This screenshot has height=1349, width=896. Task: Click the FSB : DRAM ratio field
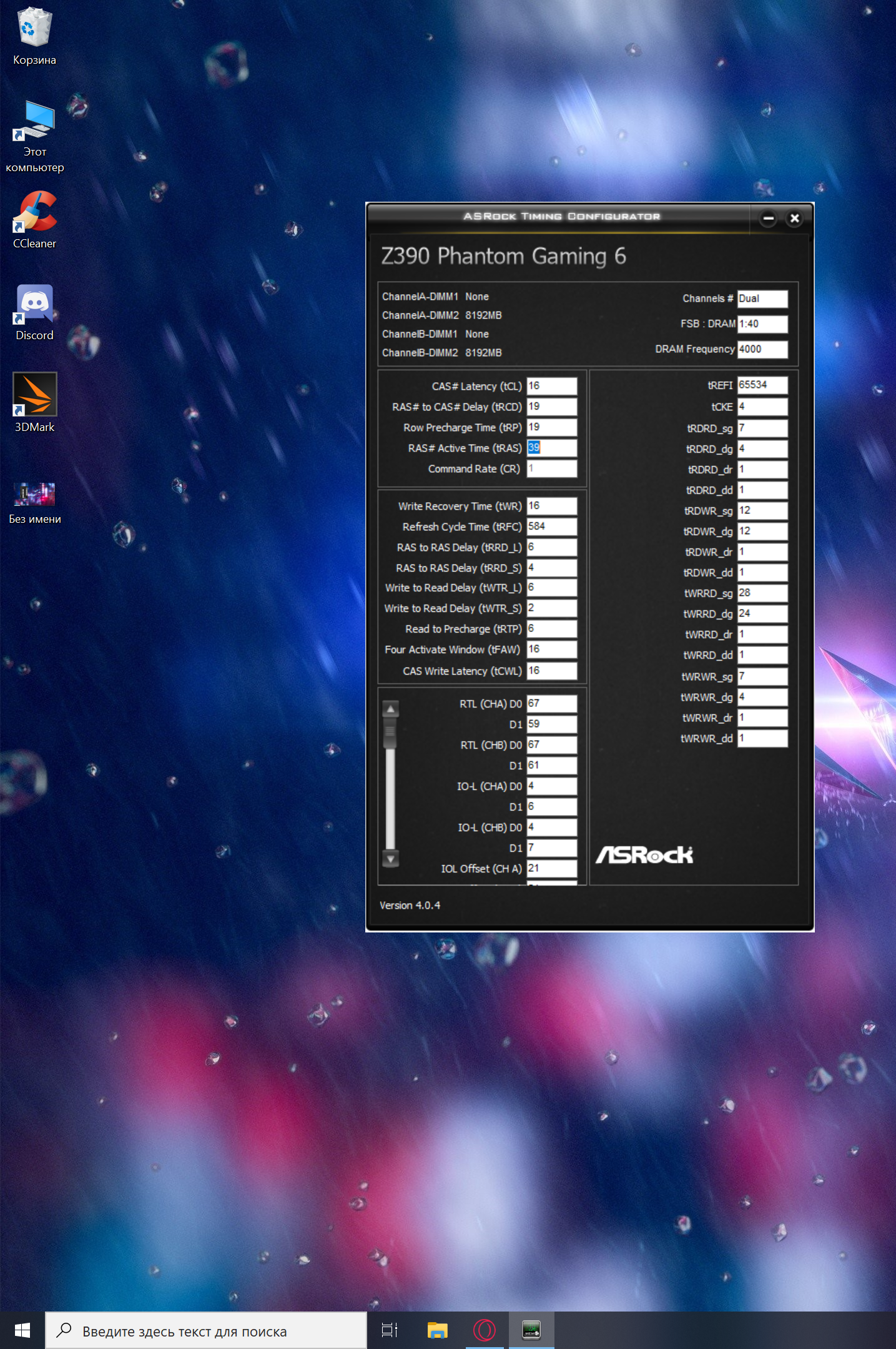tap(762, 324)
